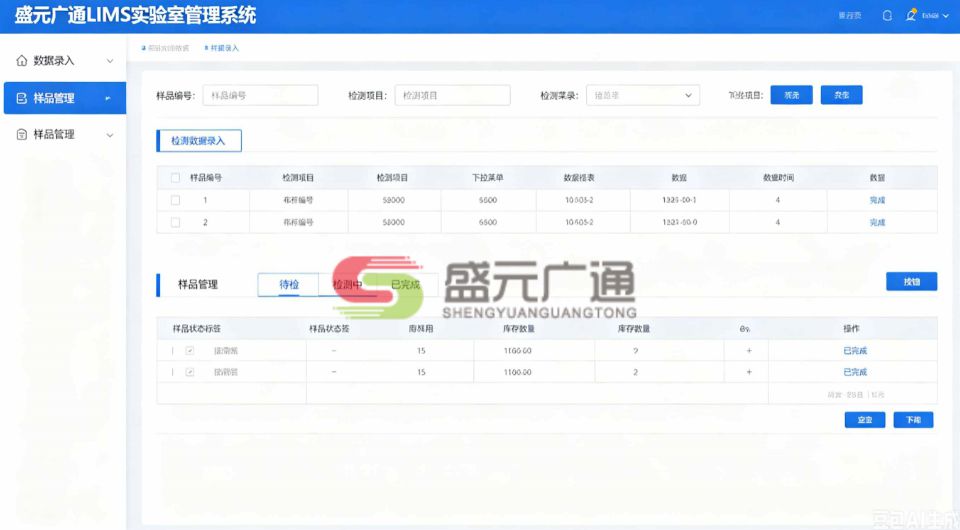Image resolution: width=960 pixels, height=530 pixels.
Task: Click the icon in the highlighted 样品管理 item
Action: 21,99
